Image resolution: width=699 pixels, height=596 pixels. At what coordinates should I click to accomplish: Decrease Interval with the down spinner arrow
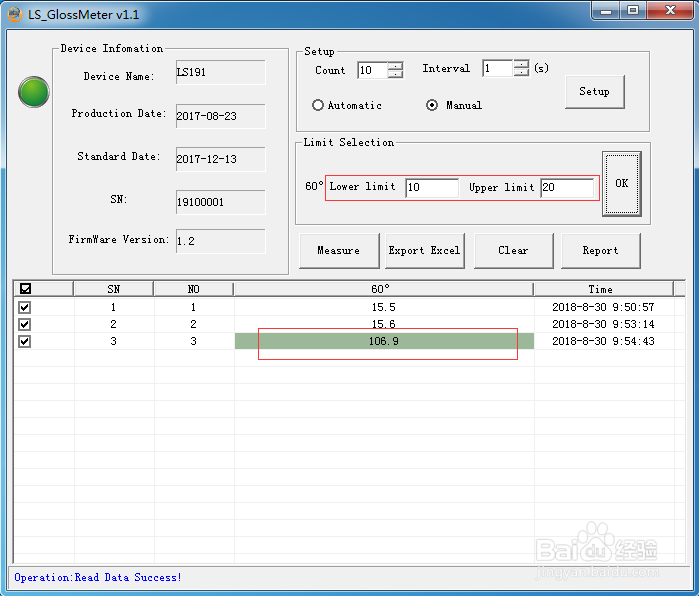521,72
